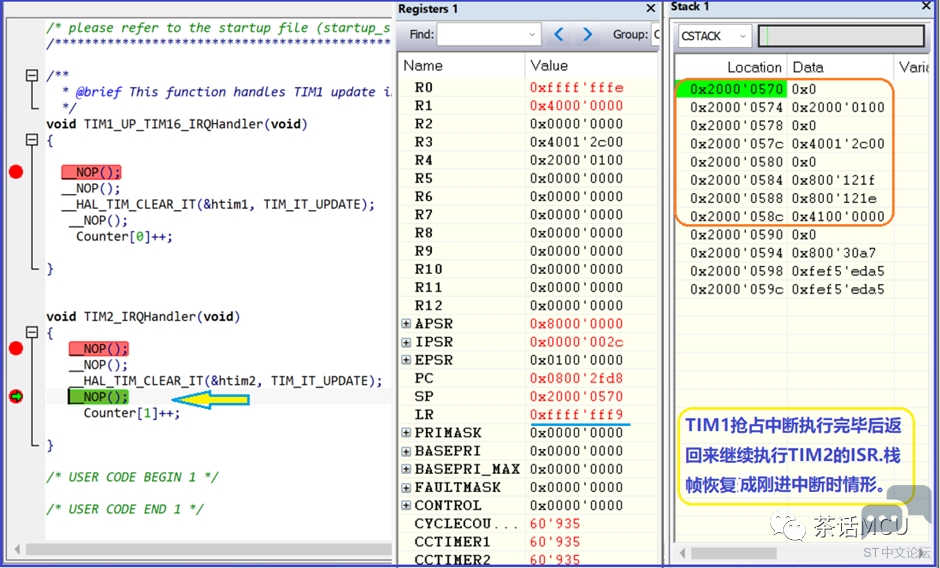Expand the CONTROL register

(406, 506)
